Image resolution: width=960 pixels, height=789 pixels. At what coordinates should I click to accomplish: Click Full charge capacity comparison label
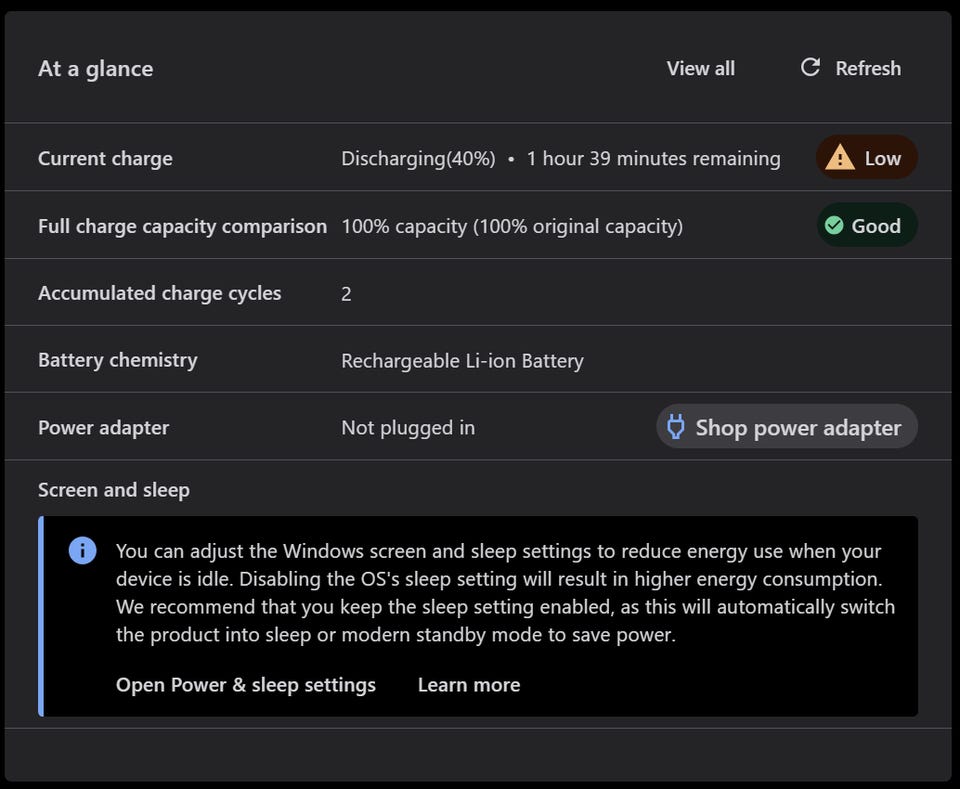tap(182, 226)
